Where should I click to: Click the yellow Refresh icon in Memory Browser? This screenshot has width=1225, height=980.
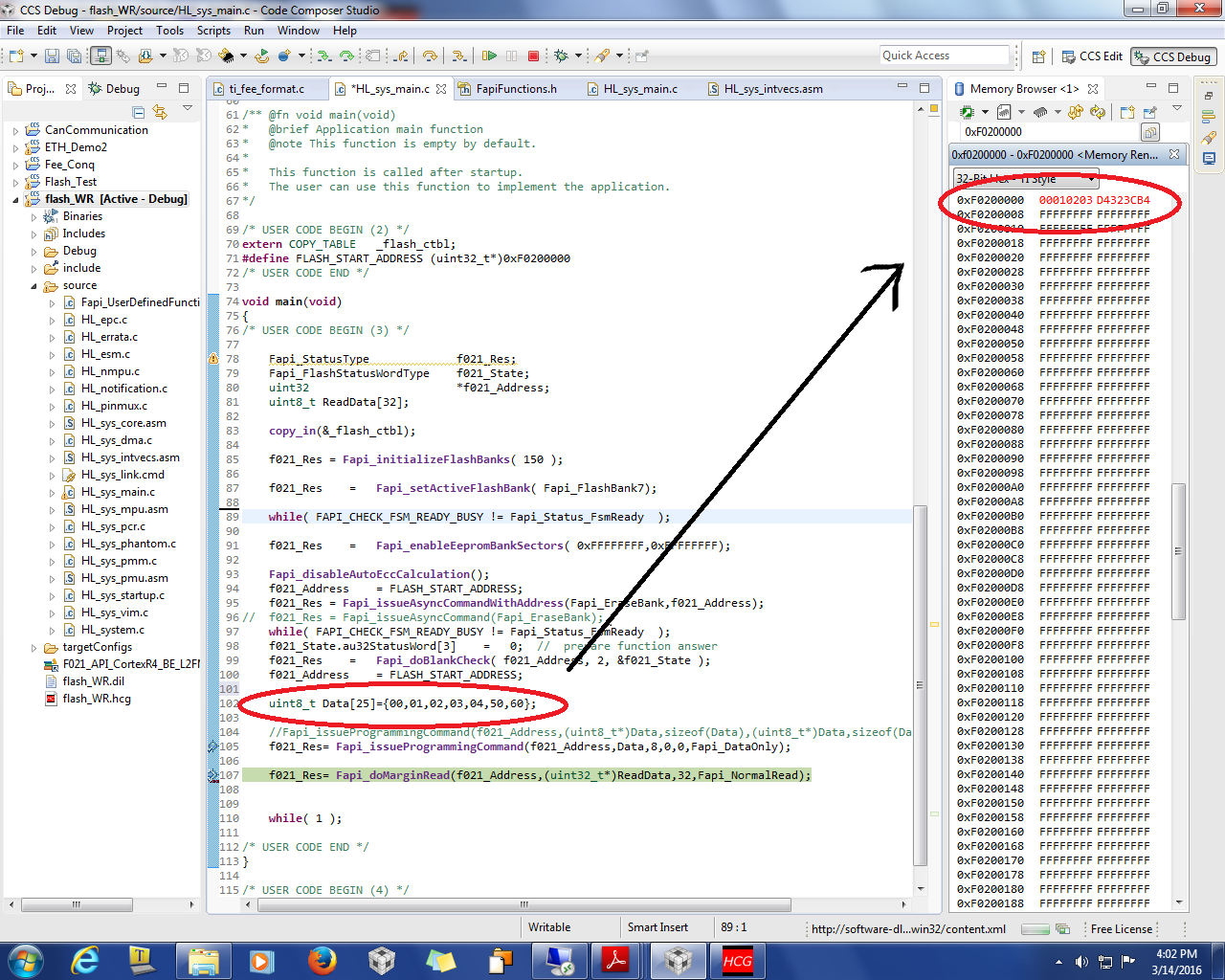tap(1097, 112)
